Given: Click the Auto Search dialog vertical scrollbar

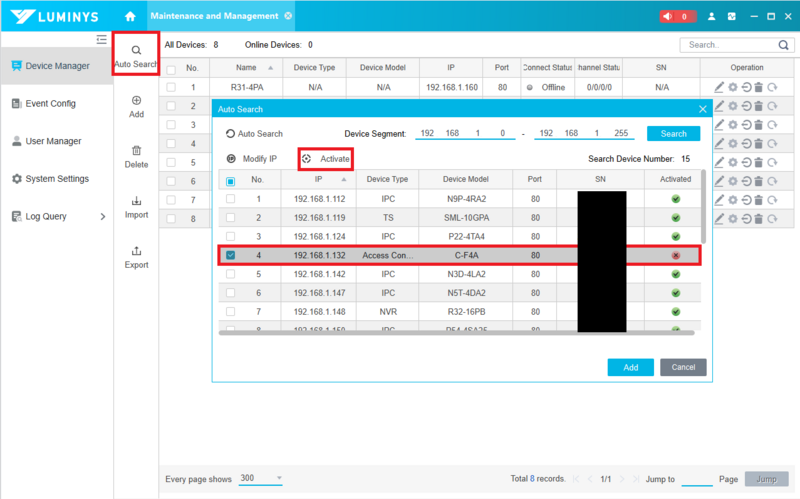Looking at the screenshot, I should click(x=704, y=207).
